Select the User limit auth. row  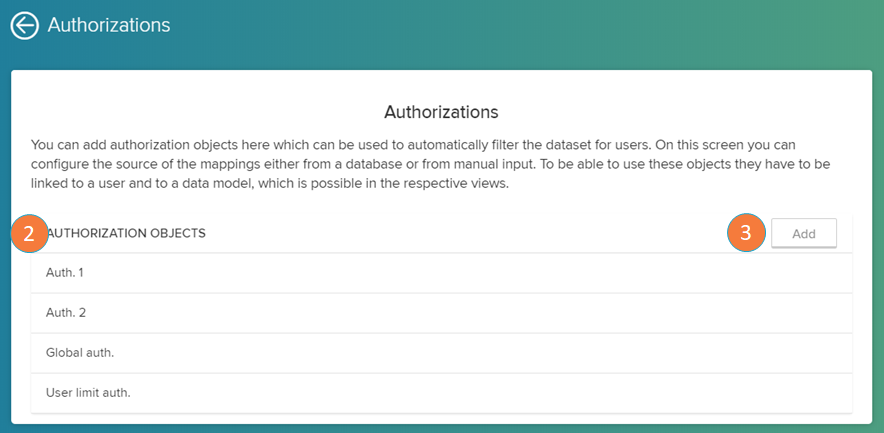click(88, 393)
